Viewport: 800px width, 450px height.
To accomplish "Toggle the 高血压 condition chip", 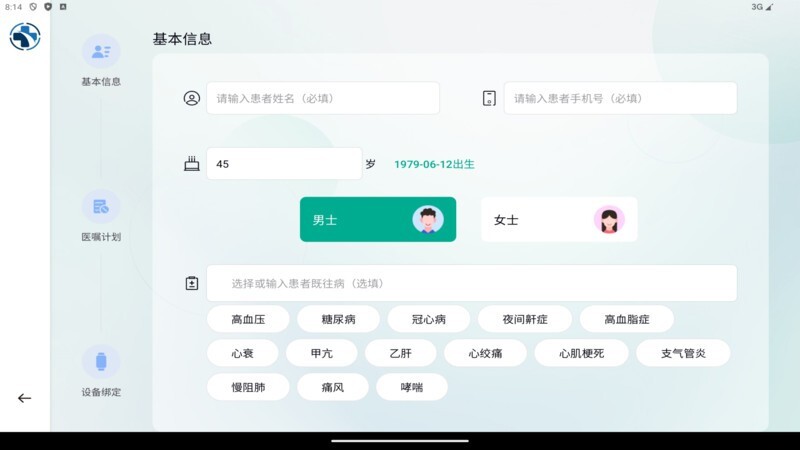I will coord(248,319).
